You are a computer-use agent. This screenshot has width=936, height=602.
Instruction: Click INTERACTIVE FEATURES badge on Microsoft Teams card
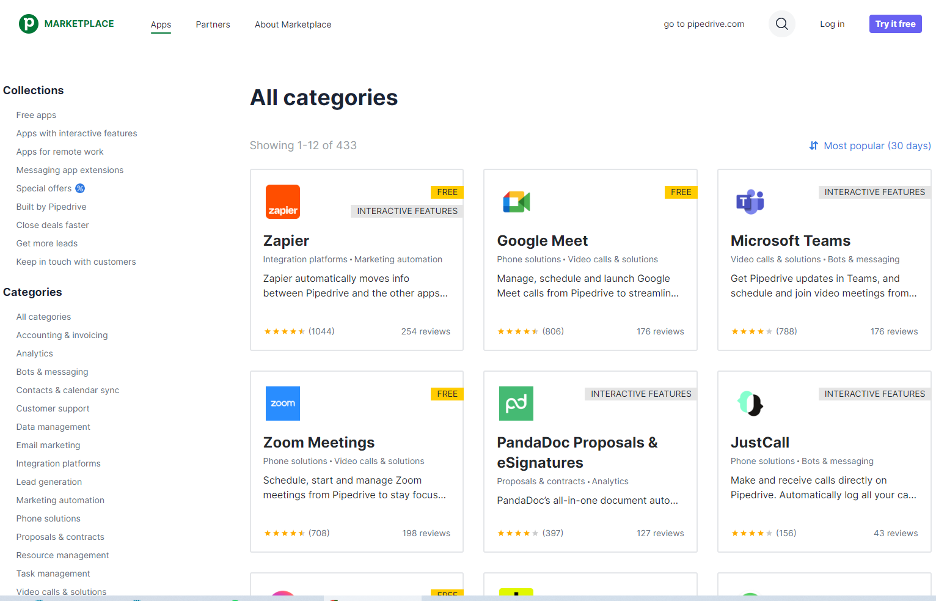click(x=875, y=192)
